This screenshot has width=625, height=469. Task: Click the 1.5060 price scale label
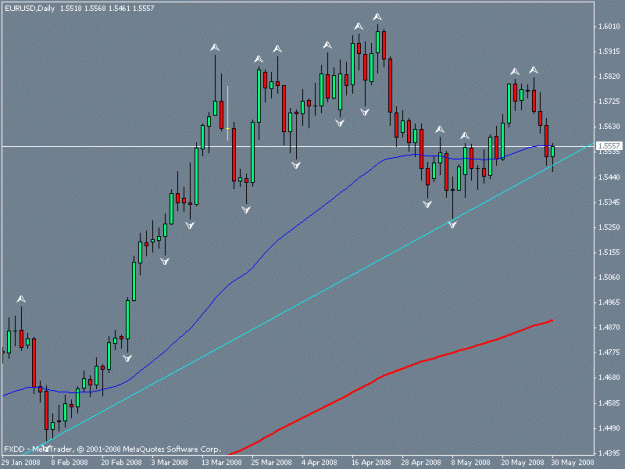(609, 277)
